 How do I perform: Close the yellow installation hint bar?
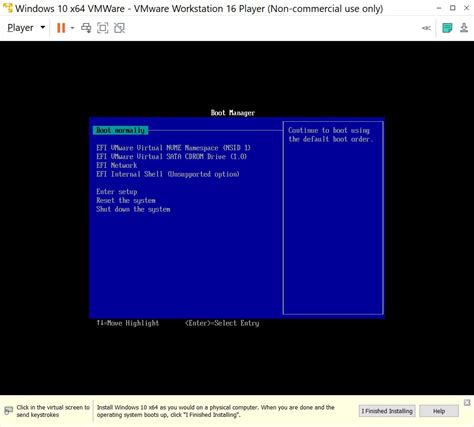click(x=467, y=403)
